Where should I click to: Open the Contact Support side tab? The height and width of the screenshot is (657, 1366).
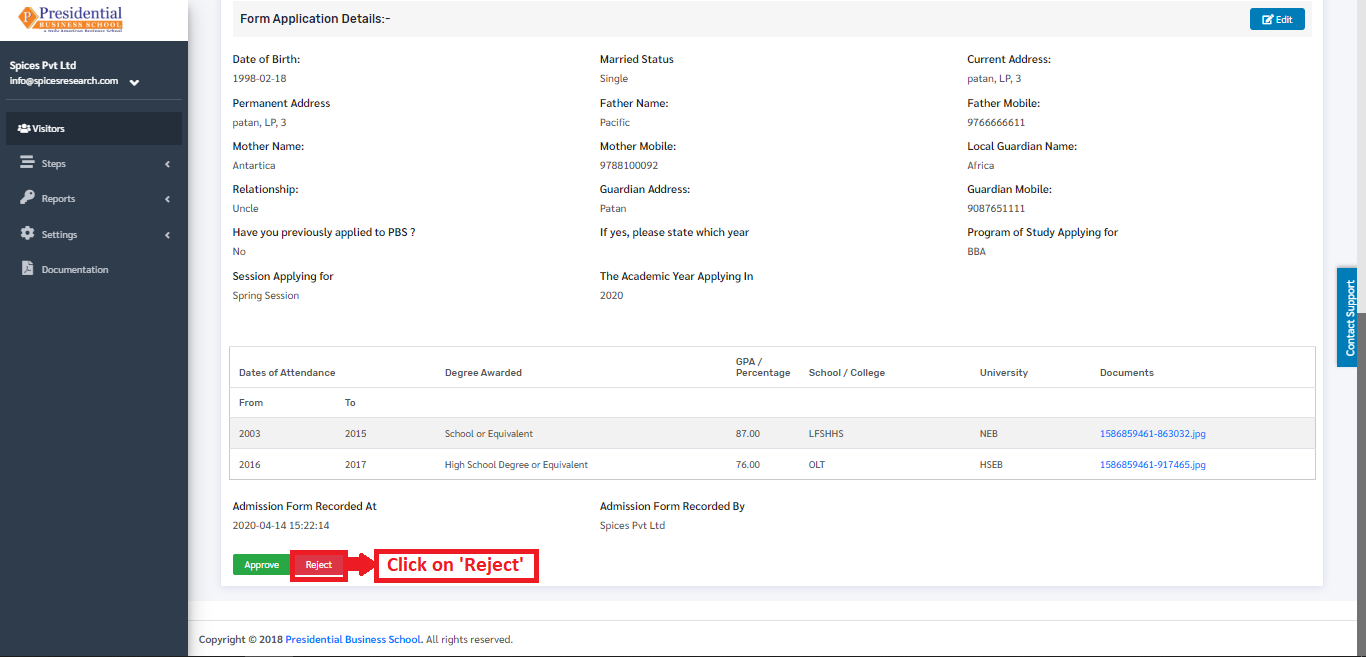pos(1348,317)
